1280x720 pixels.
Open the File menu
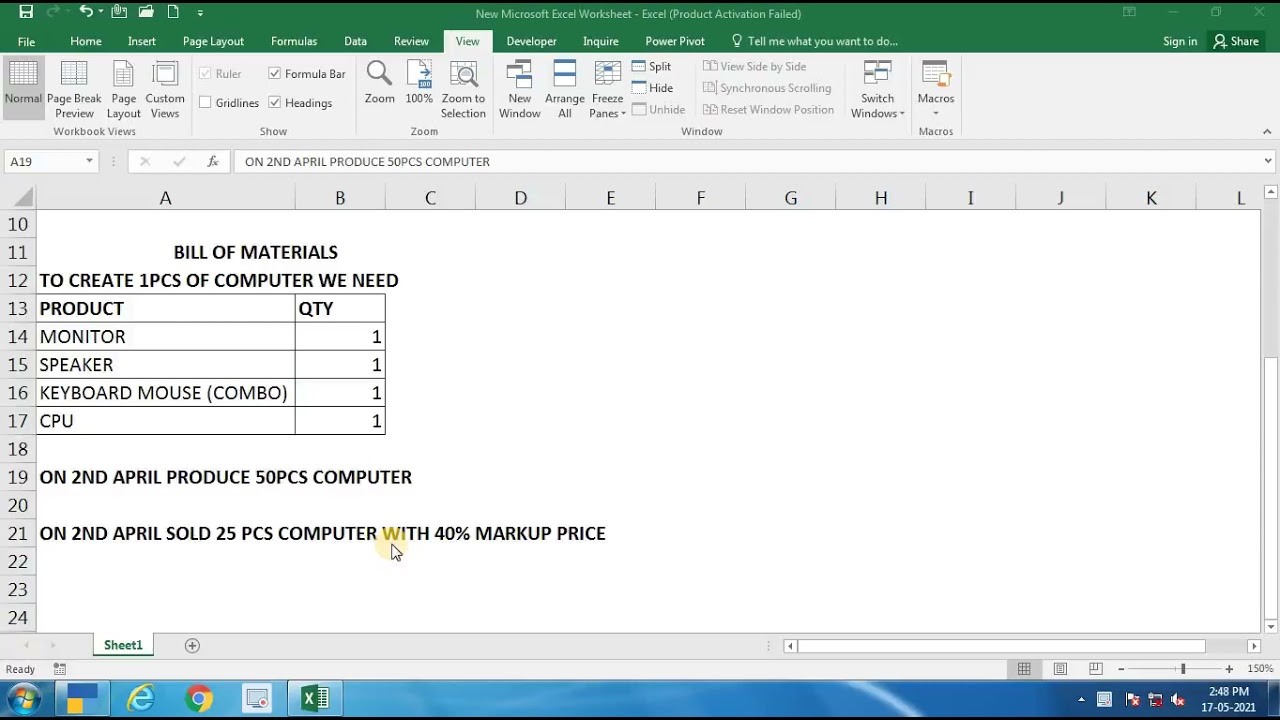click(x=26, y=41)
